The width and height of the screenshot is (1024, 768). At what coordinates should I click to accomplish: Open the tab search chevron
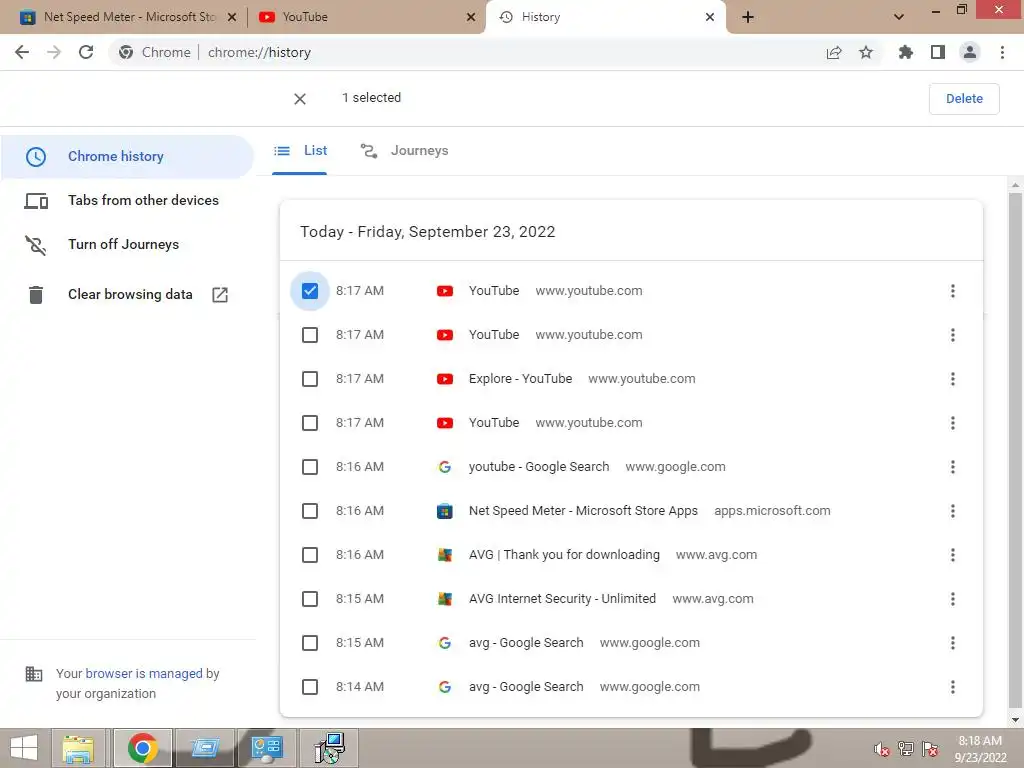(899, 17)
